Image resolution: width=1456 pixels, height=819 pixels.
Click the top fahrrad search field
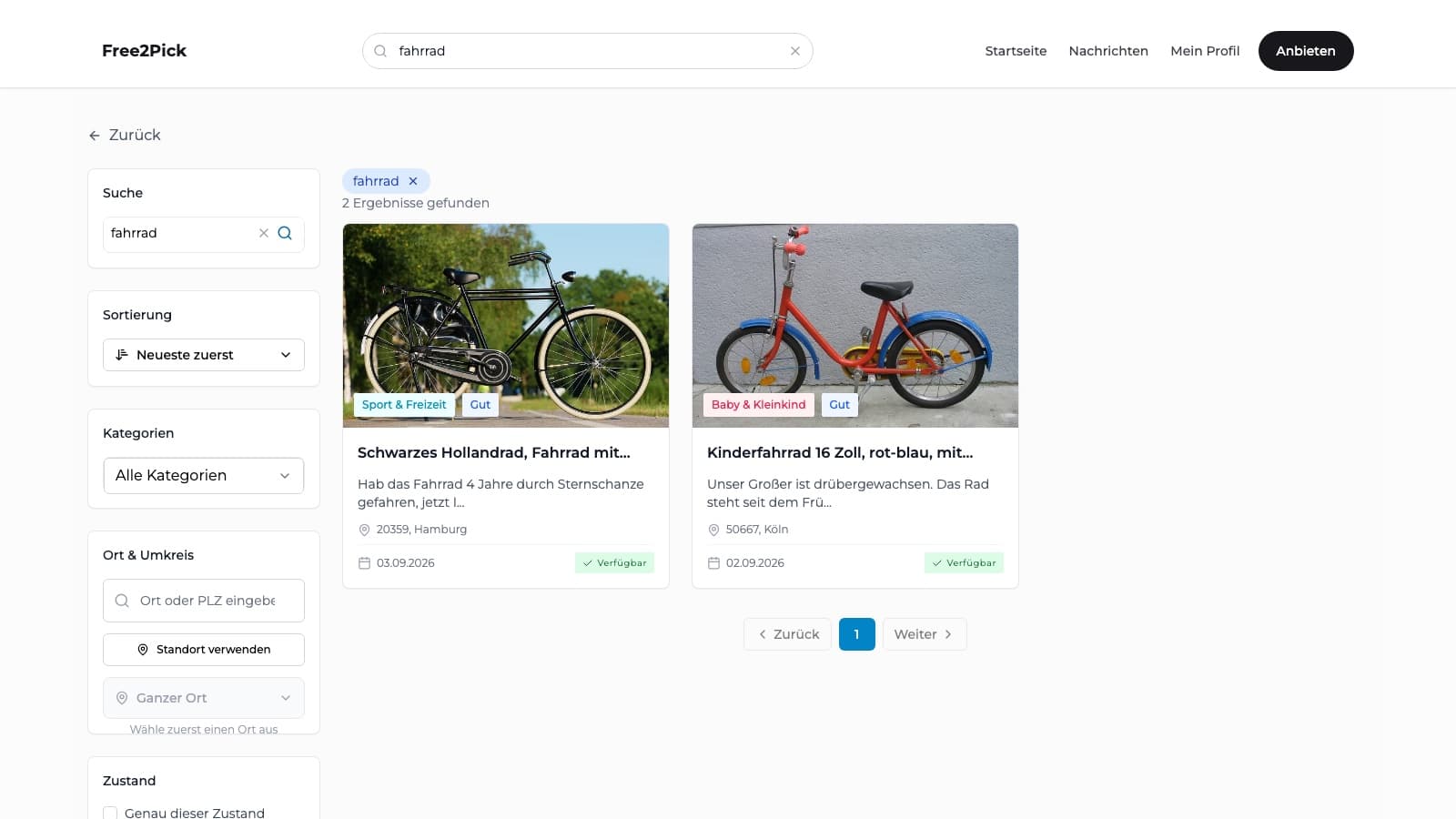coord(588,51)
